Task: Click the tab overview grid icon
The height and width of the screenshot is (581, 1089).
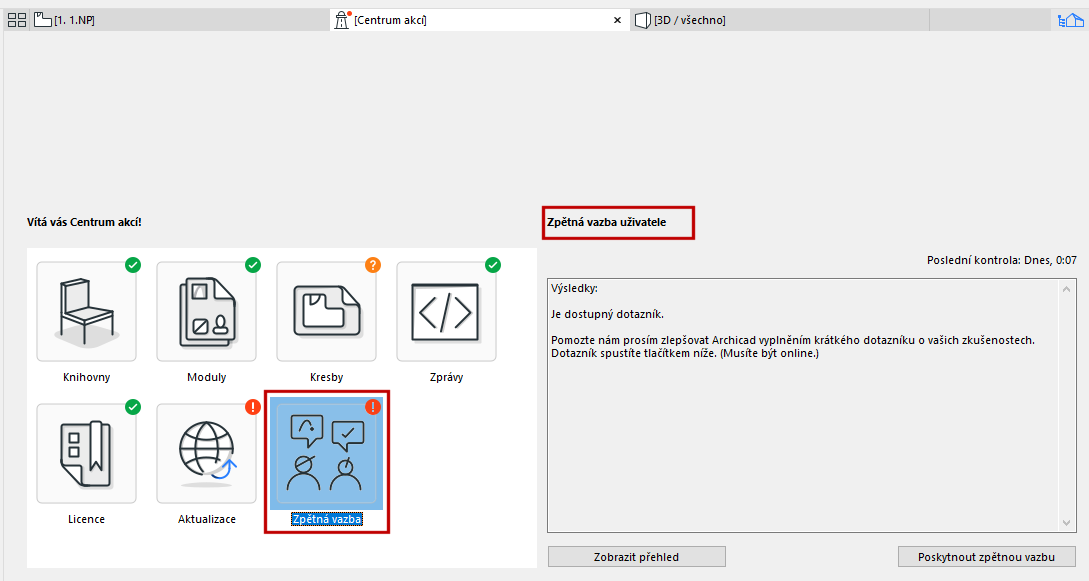Action: pyautogui.click(x=17, y=20)
